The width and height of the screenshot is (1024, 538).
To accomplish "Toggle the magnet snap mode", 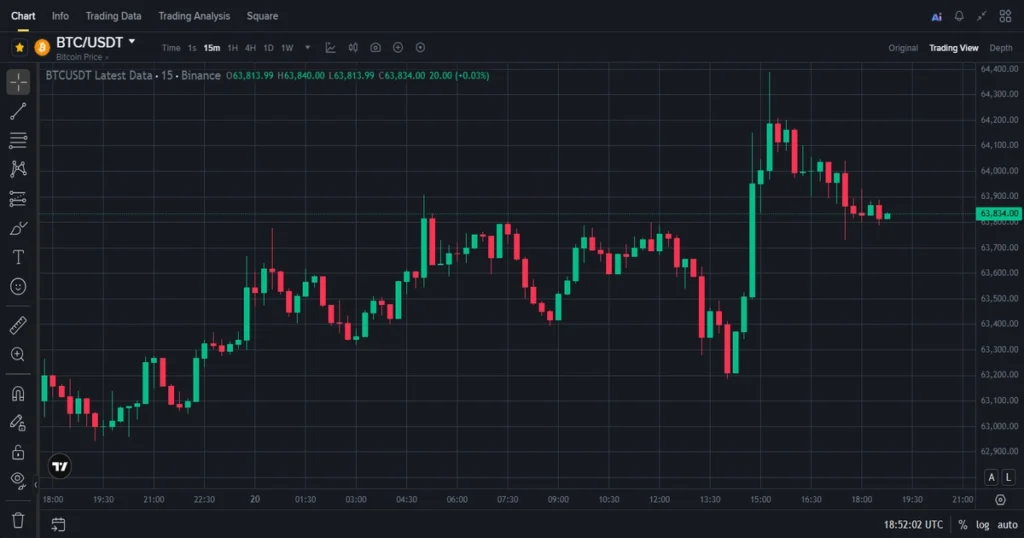I will pos(18,394).
